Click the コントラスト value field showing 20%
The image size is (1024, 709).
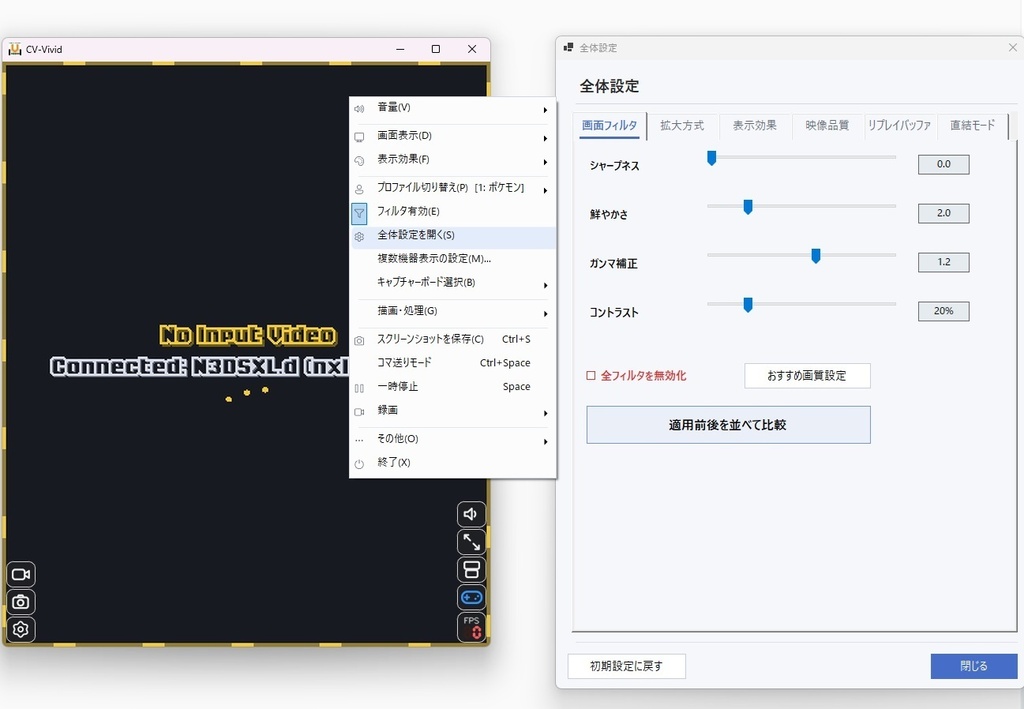(x=944, y=311)
